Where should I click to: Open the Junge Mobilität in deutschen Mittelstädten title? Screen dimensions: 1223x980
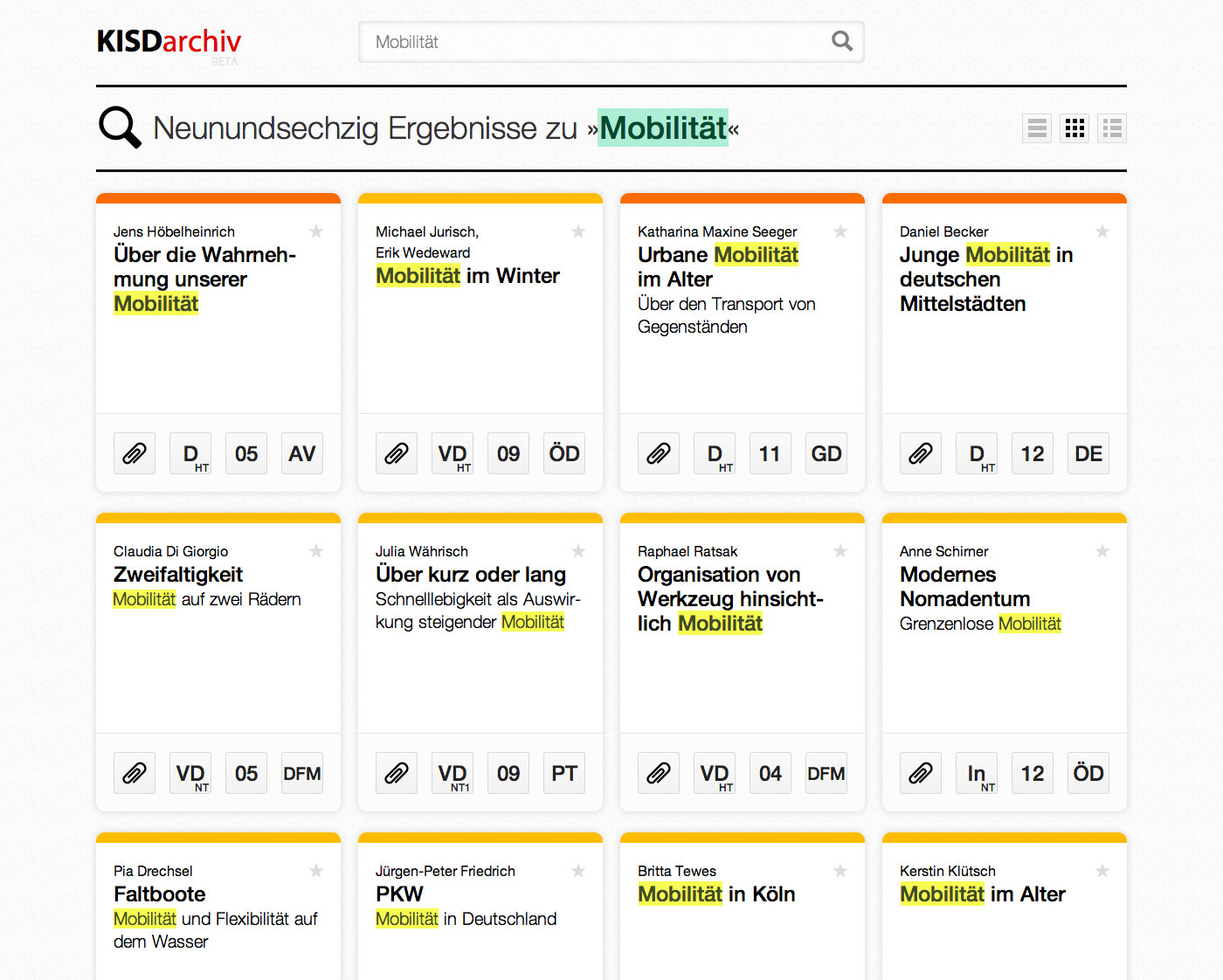[x=985, y=279]
